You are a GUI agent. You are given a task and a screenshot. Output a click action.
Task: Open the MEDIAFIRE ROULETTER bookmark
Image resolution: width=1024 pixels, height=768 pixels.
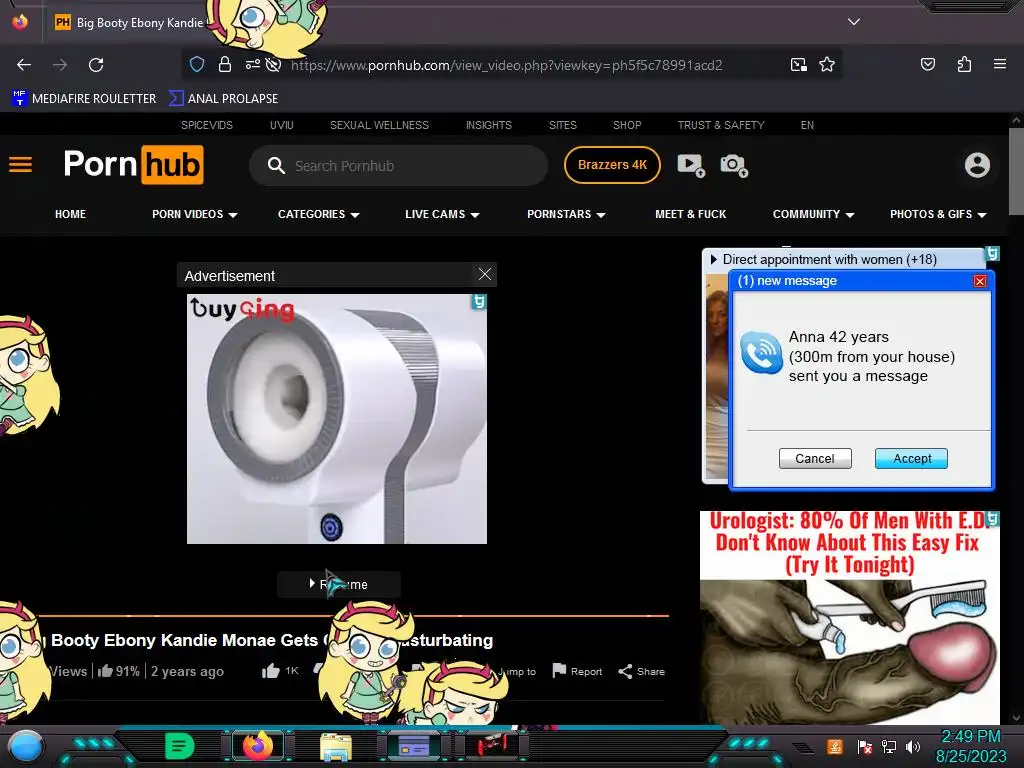pyautogui.click(x=84, y=99)
